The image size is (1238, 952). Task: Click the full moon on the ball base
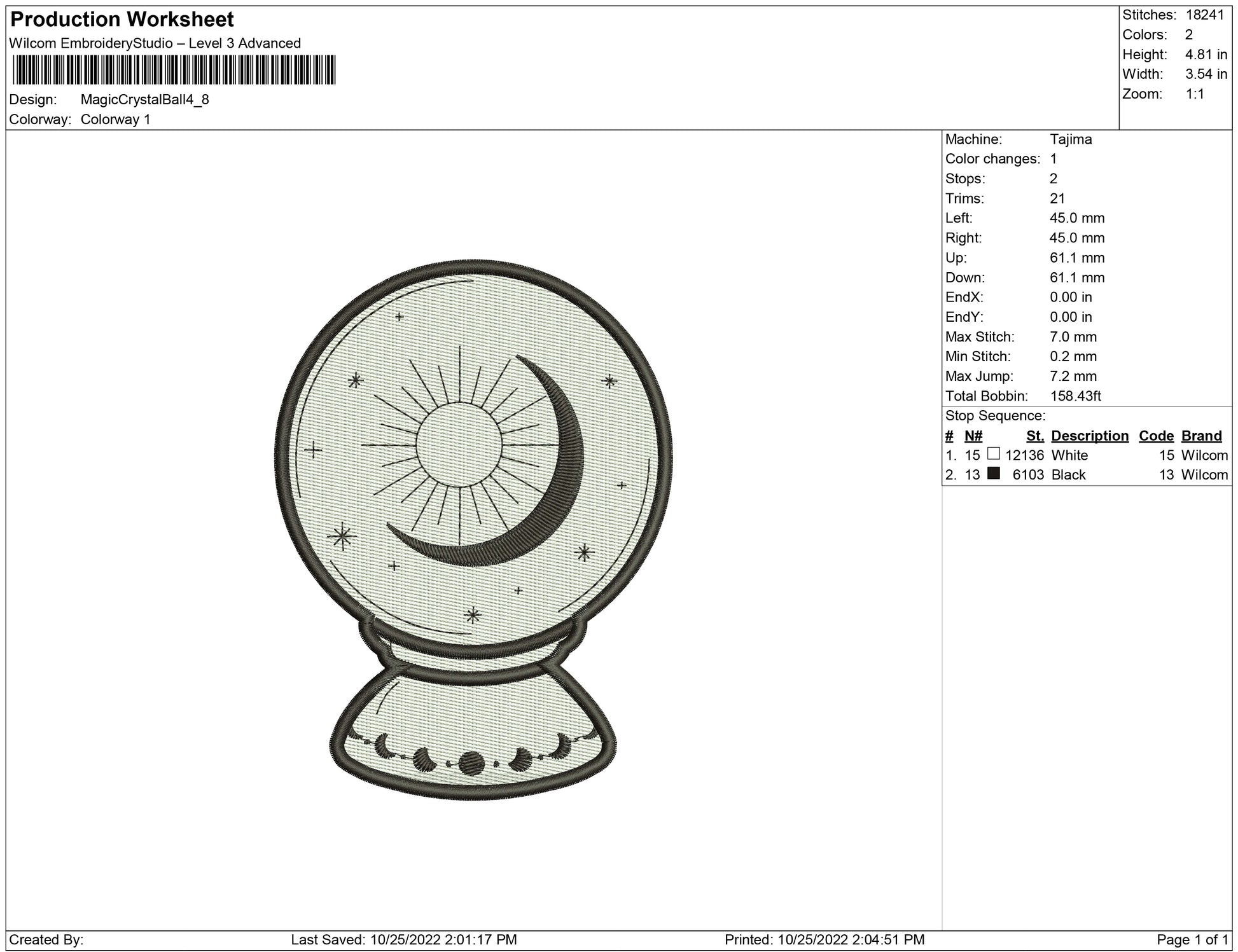471,762
